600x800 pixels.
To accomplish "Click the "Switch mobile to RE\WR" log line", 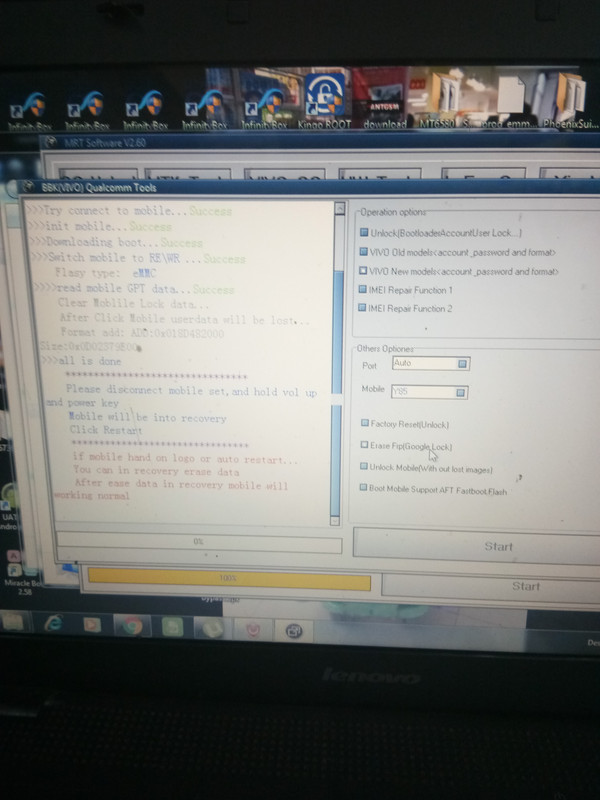I will [x=140, y=258].
